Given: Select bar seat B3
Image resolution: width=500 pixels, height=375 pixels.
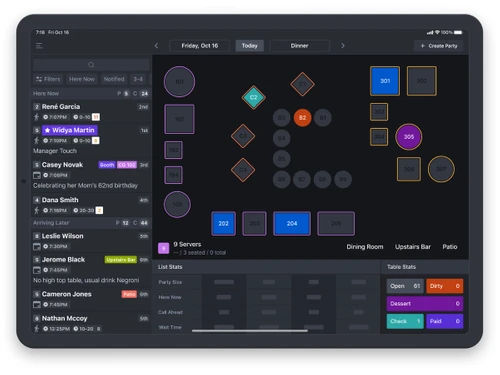Looking at the screenshot, I should point(282,118).
